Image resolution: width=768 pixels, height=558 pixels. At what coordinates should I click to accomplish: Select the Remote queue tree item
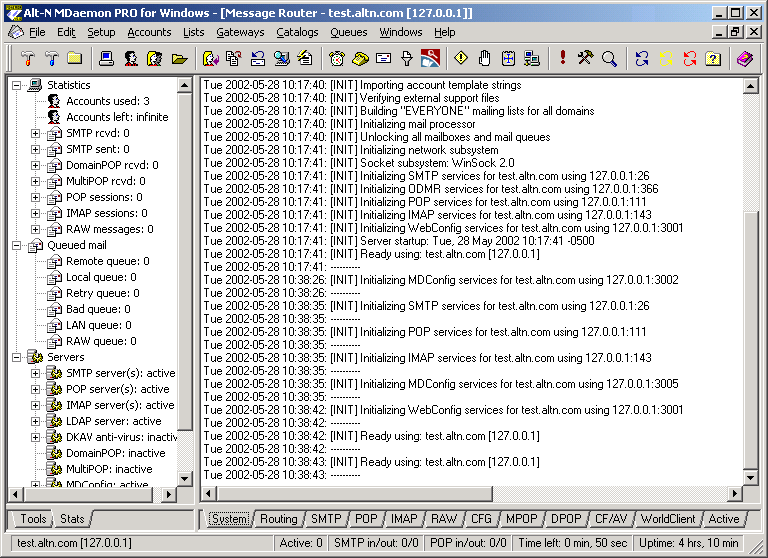click(107, 261)
